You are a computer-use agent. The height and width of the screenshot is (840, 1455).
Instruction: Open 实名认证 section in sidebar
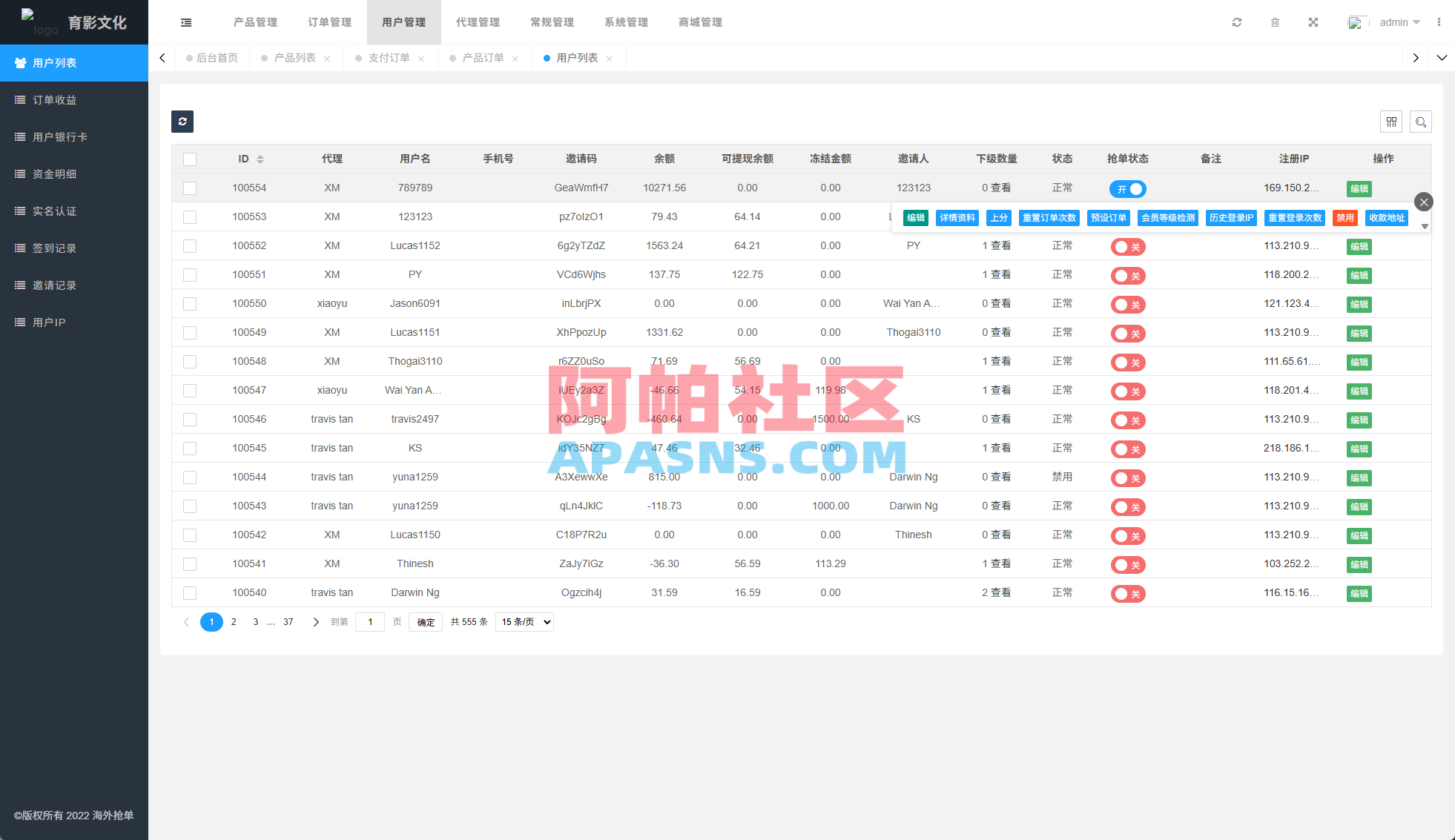pos(53,211)
